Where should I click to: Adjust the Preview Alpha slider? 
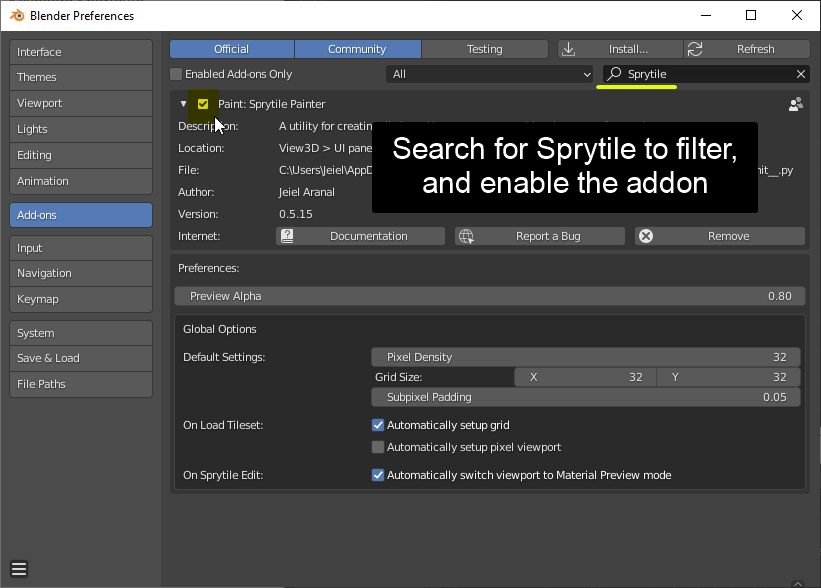point(490,296)
